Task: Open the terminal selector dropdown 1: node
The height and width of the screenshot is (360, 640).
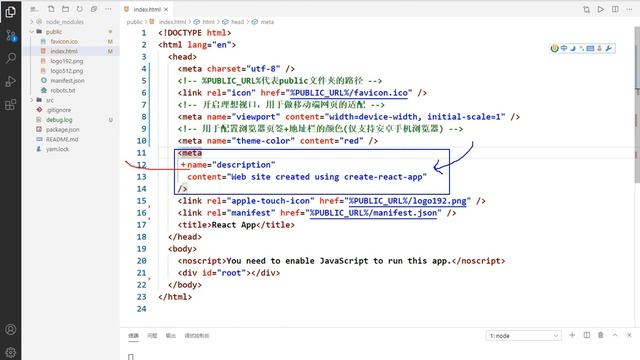Action: [524, 336]
